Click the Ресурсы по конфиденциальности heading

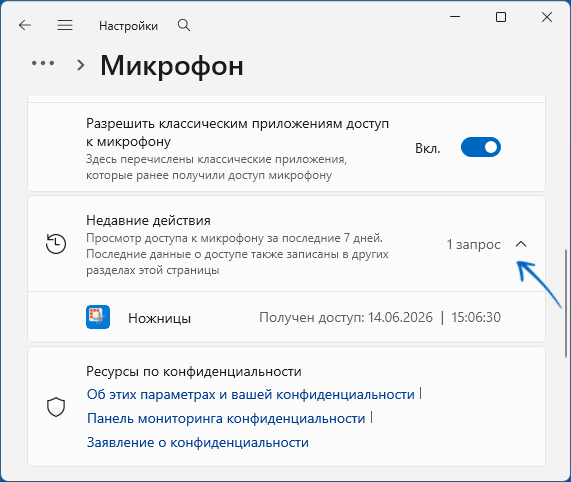pos(194,371)
